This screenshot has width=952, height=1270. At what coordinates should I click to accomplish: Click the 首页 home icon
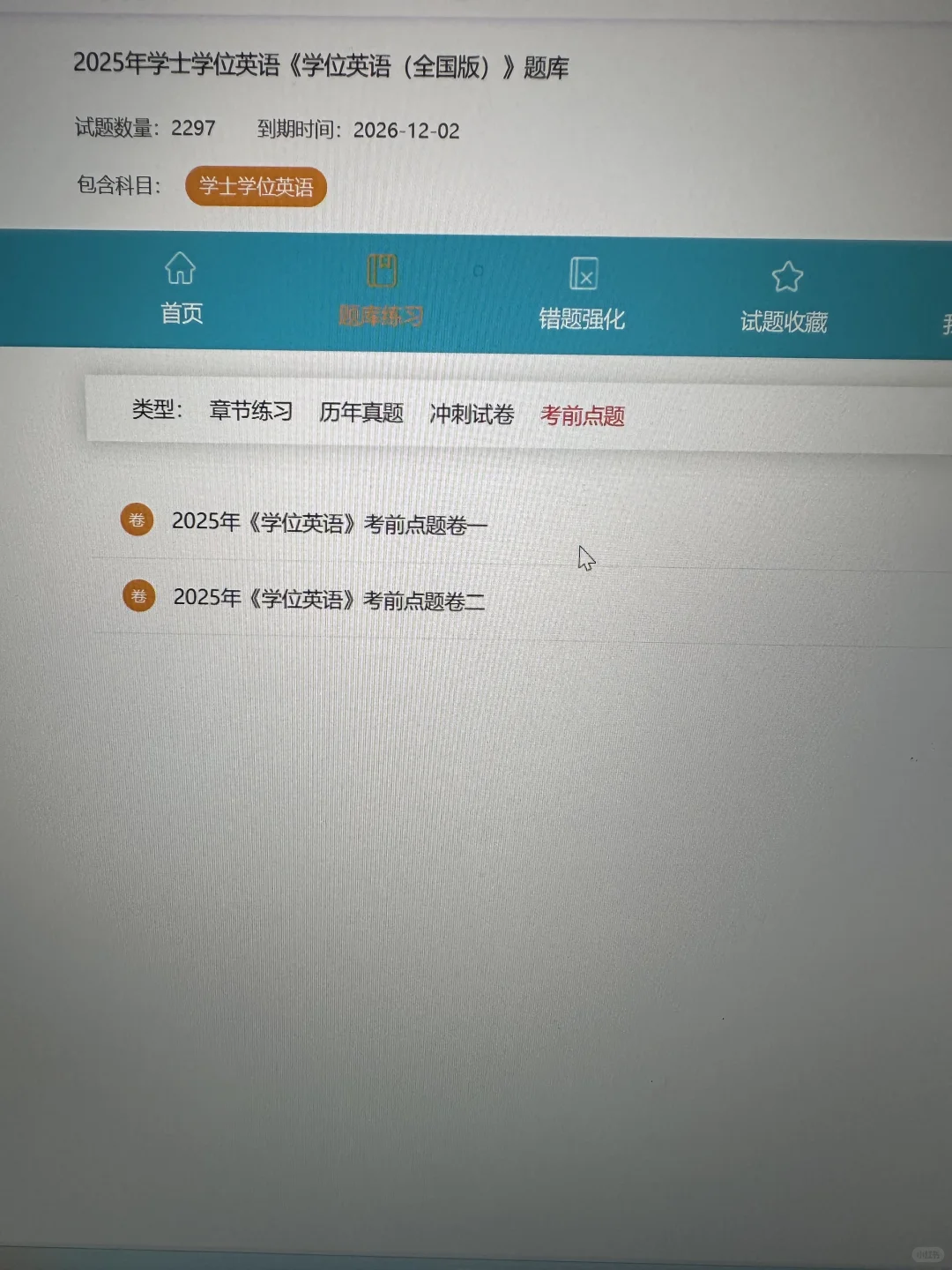coord(180,269)
